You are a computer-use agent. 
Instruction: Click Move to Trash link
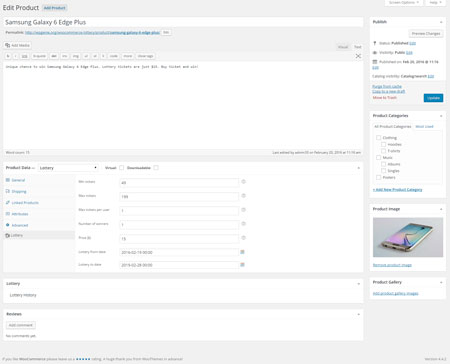click(x=385, y=98)
